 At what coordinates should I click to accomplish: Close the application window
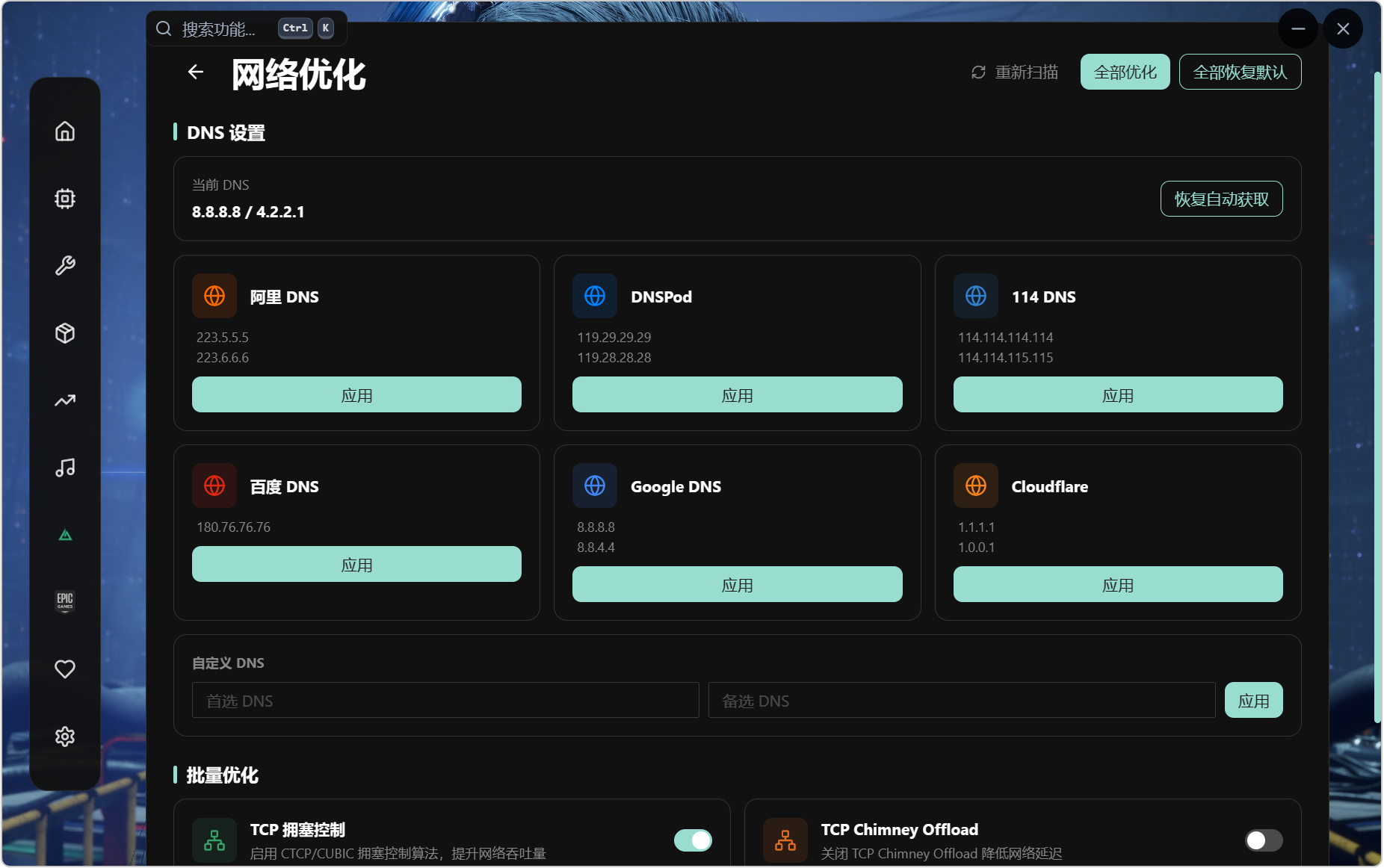coord(1343,29)
